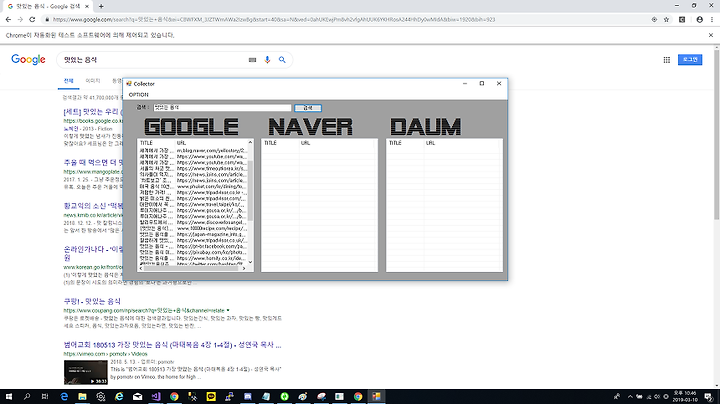Viewport: 720px width, 404px height.
Task: Click URL column header in NAVER list
Action: click(x=337, y=143)
